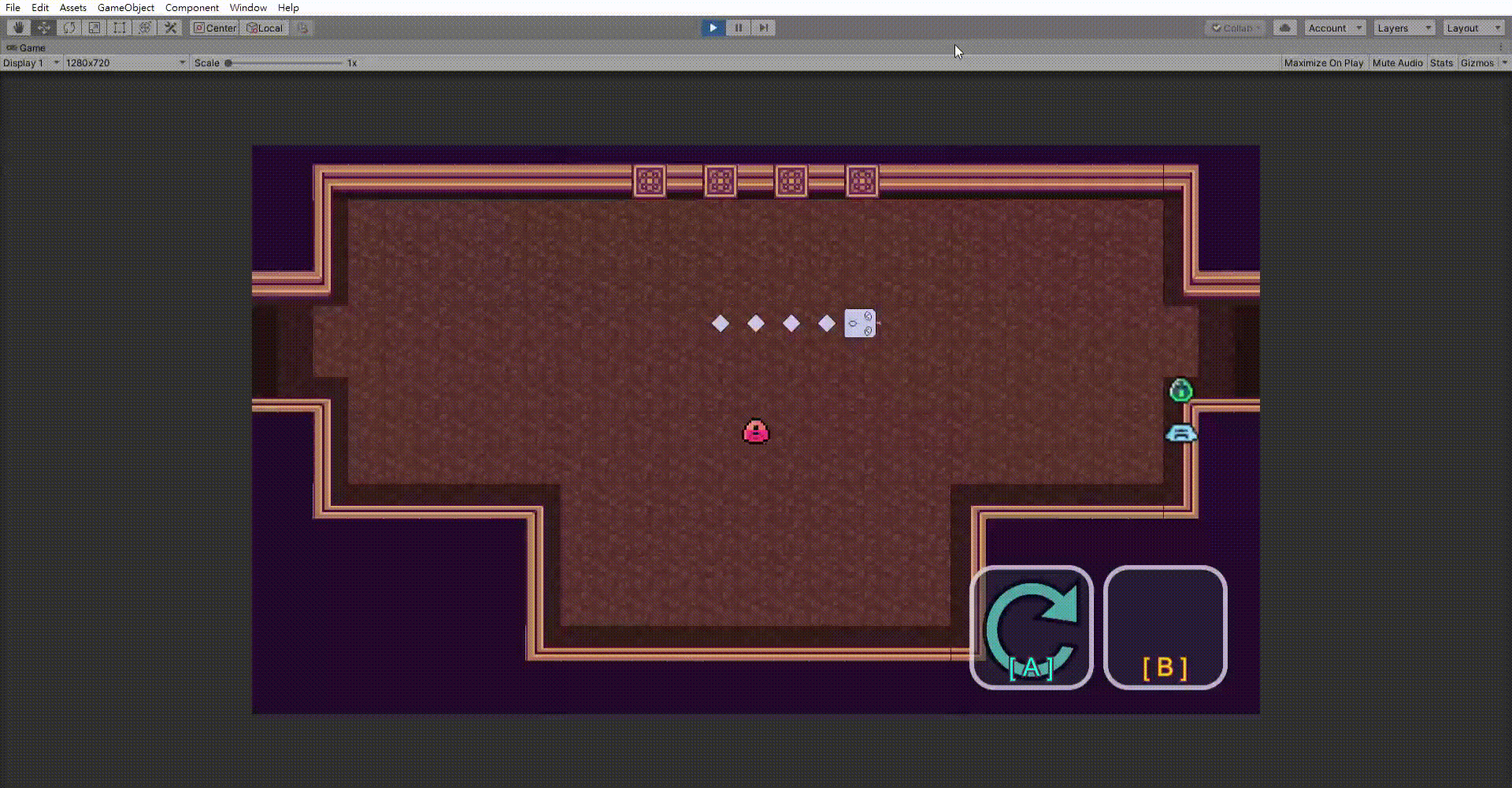Toggle Maximize On Play

coord(1324,63)
